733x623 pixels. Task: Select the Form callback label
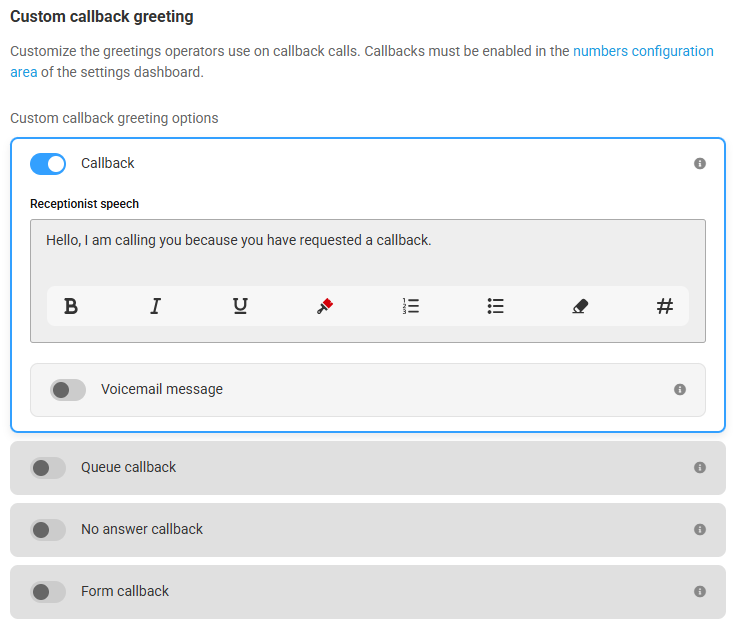[125, 591]
